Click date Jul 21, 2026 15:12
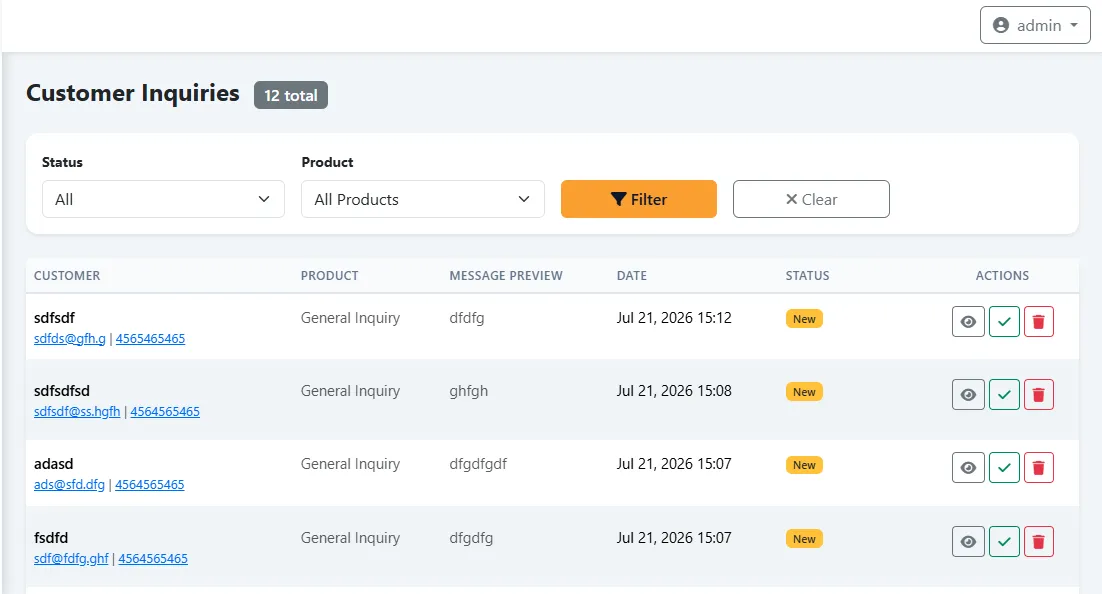 point(674,318)
